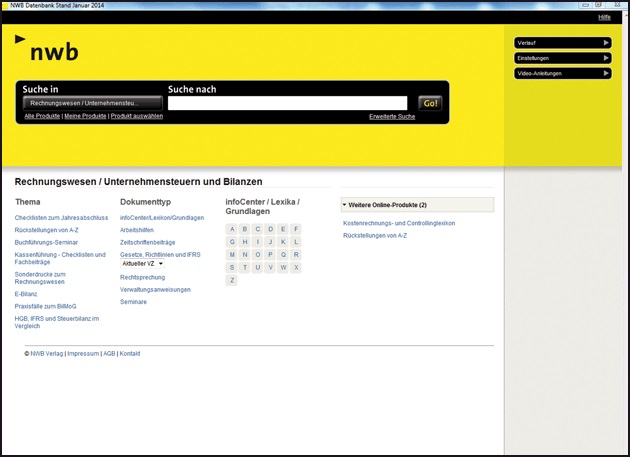Click the nwb logo

[48, 51]
